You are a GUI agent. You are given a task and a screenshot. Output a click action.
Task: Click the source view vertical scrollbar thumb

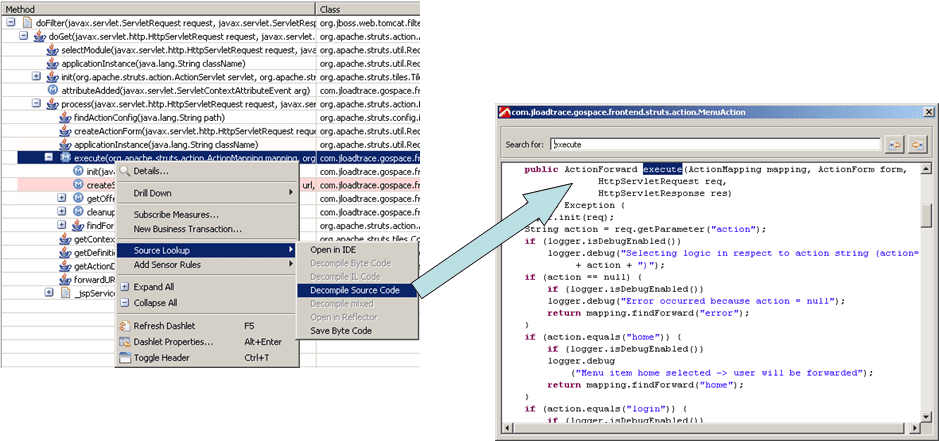coord(926,215)
